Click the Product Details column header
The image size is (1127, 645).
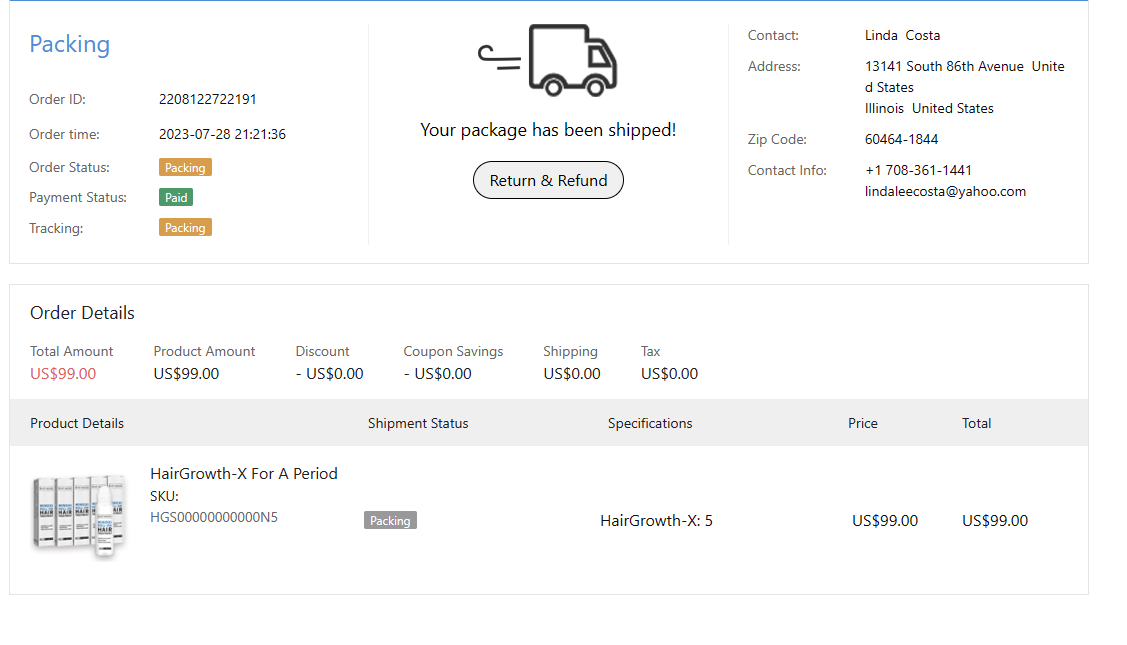coord(77,423)
